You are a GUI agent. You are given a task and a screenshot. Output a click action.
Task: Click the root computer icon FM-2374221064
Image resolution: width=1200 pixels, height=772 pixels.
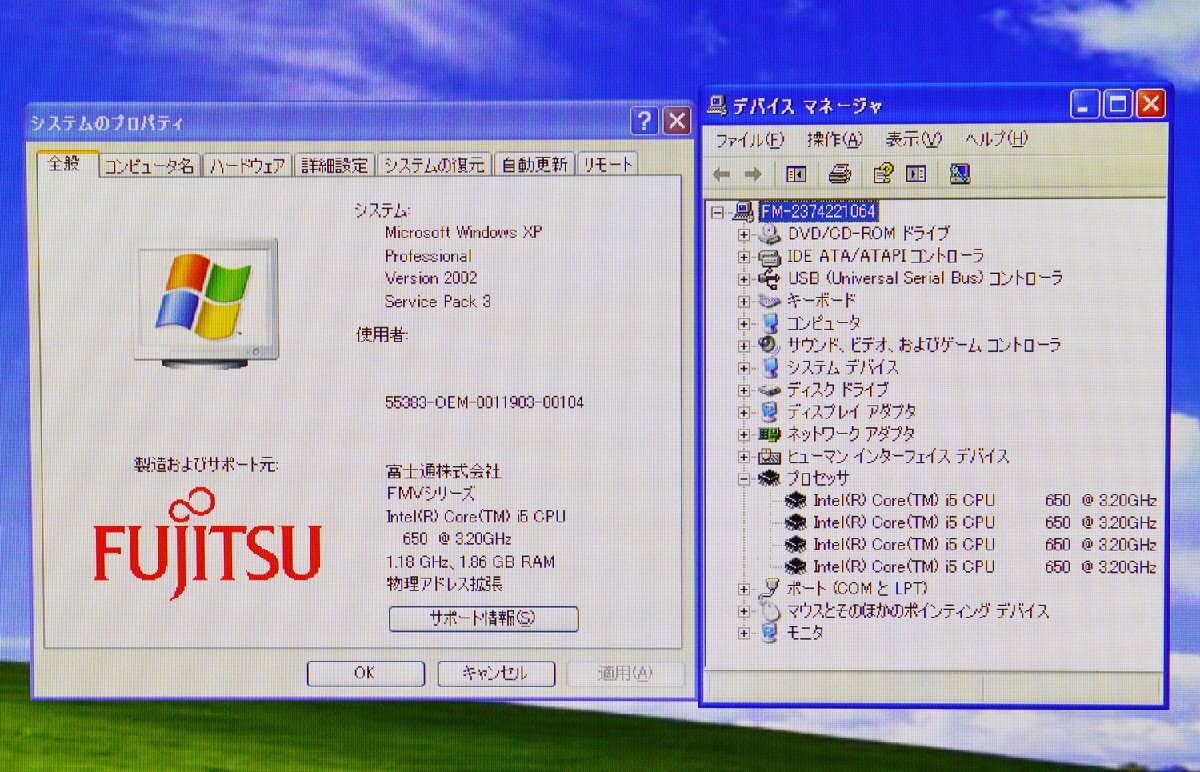click(x=745, y=211)
